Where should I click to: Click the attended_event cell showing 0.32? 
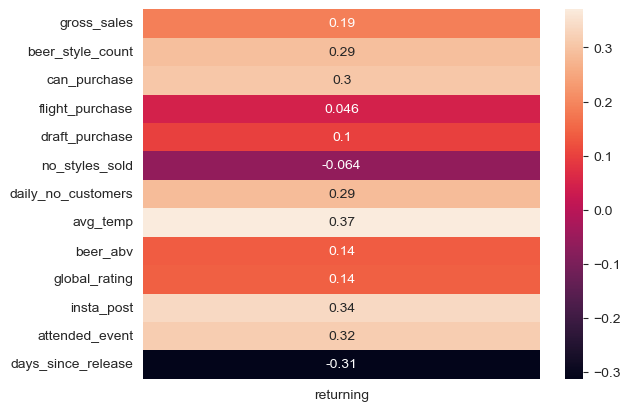(342, 336)
